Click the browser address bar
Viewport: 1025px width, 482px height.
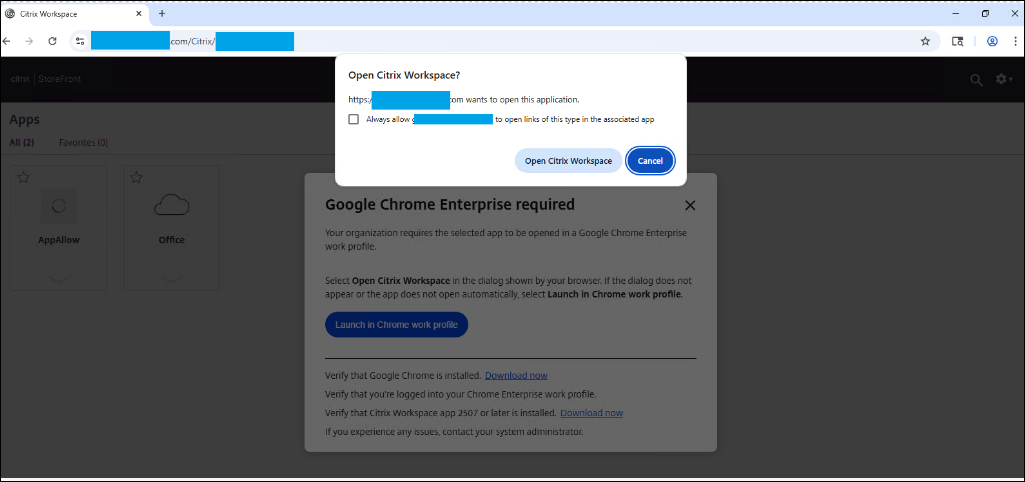pyautogui.click(x=503, y=41)
